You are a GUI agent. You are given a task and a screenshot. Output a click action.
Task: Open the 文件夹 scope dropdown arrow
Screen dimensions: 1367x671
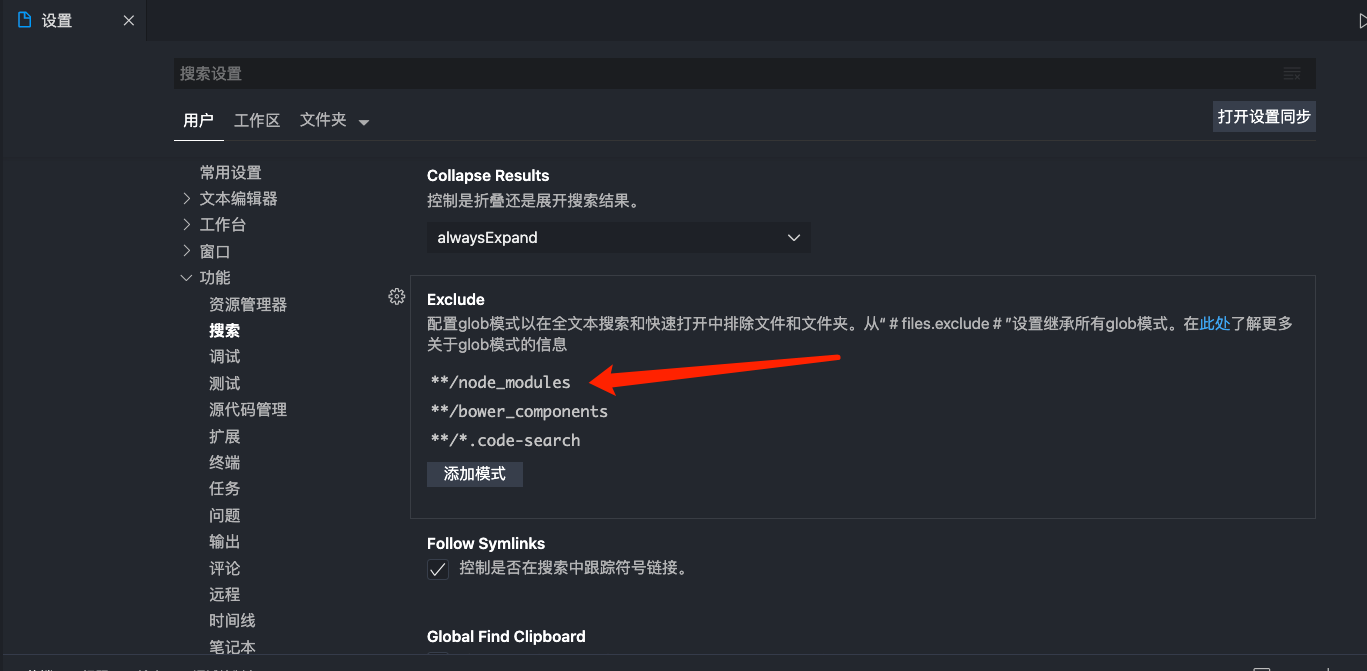362,120
